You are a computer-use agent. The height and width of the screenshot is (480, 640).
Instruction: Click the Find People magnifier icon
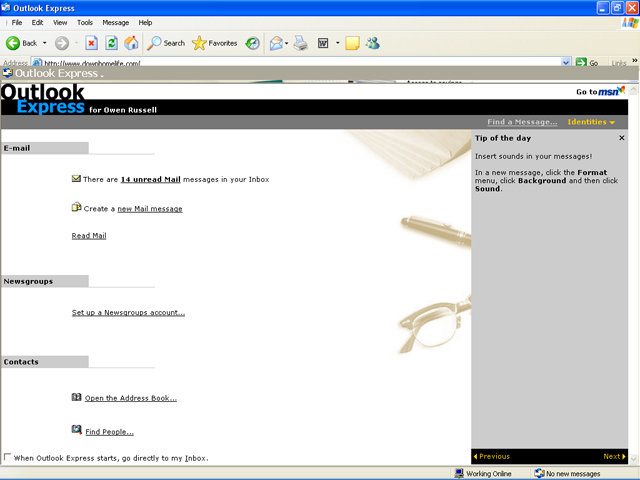pyautogui.click(x=76, y=429)
